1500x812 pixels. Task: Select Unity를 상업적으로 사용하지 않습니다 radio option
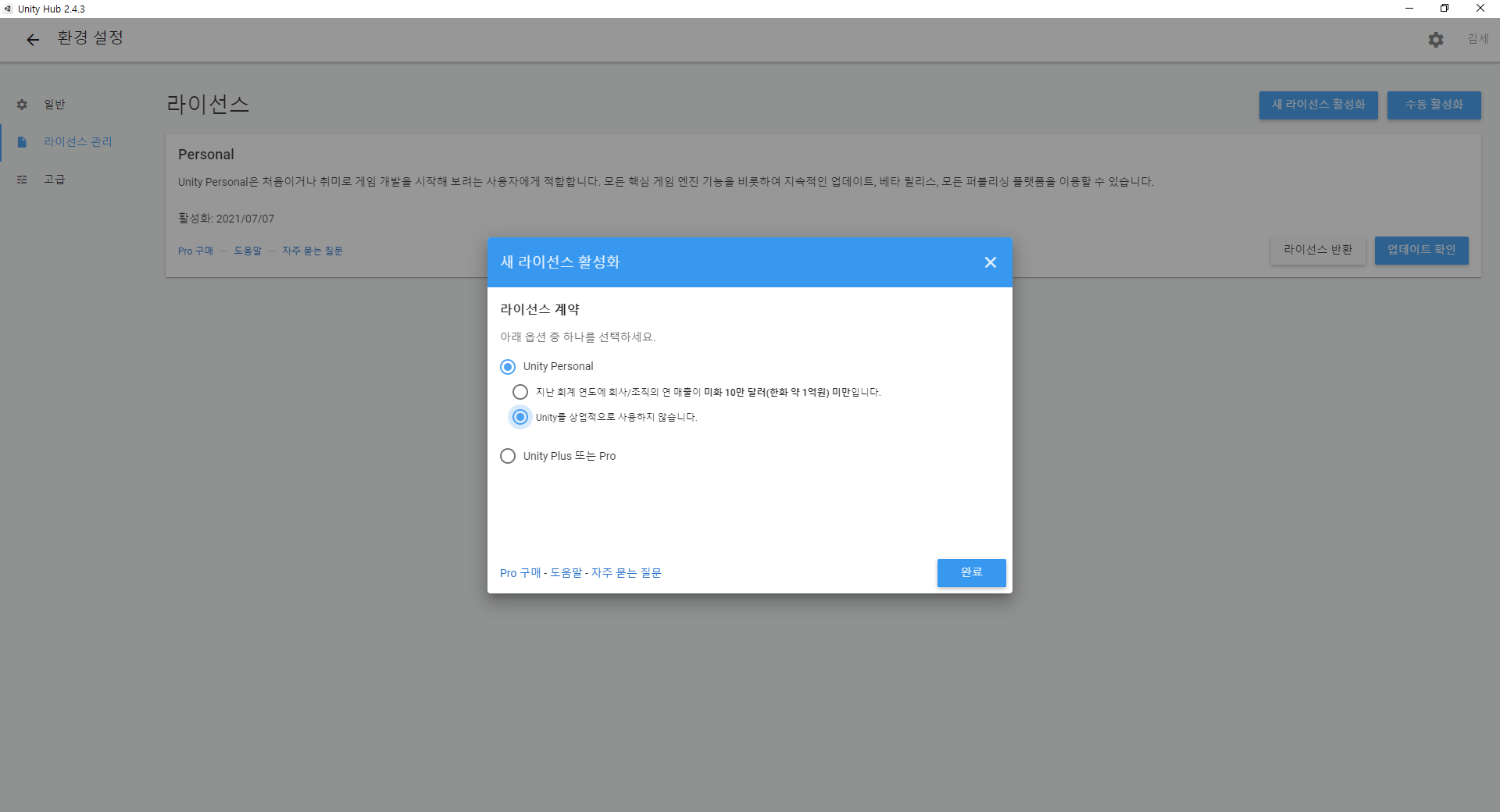tap(520, 417)
